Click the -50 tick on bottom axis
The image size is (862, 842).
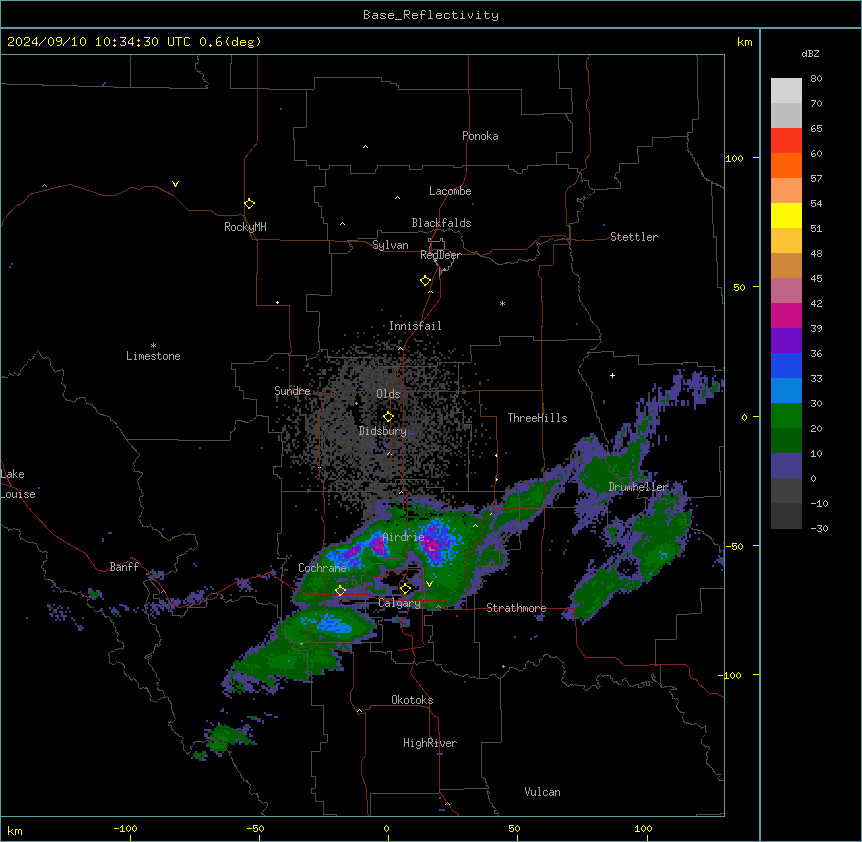[255, 828]
